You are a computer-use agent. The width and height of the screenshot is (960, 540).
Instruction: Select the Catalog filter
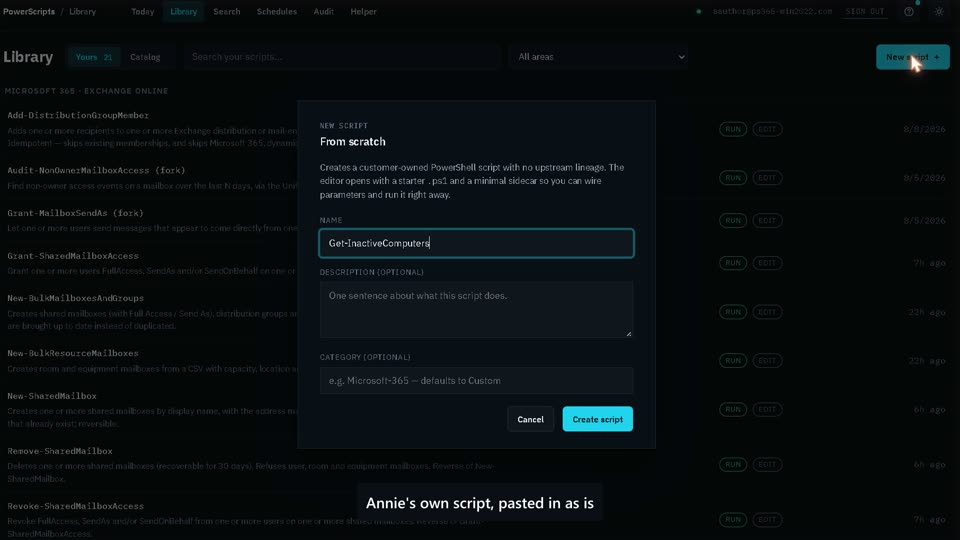(x=145, y=57)
